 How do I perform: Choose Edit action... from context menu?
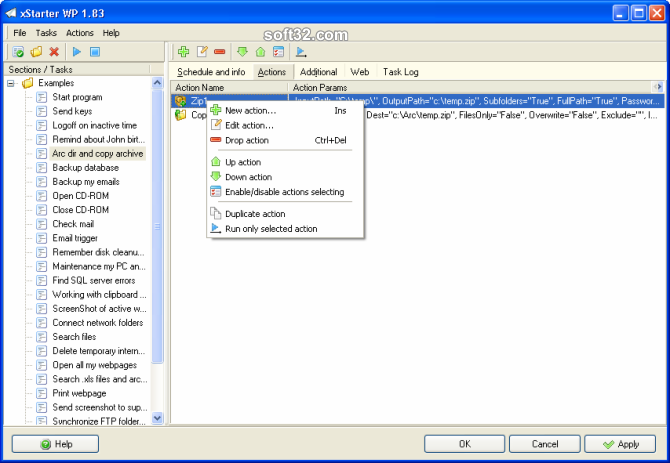285,125
